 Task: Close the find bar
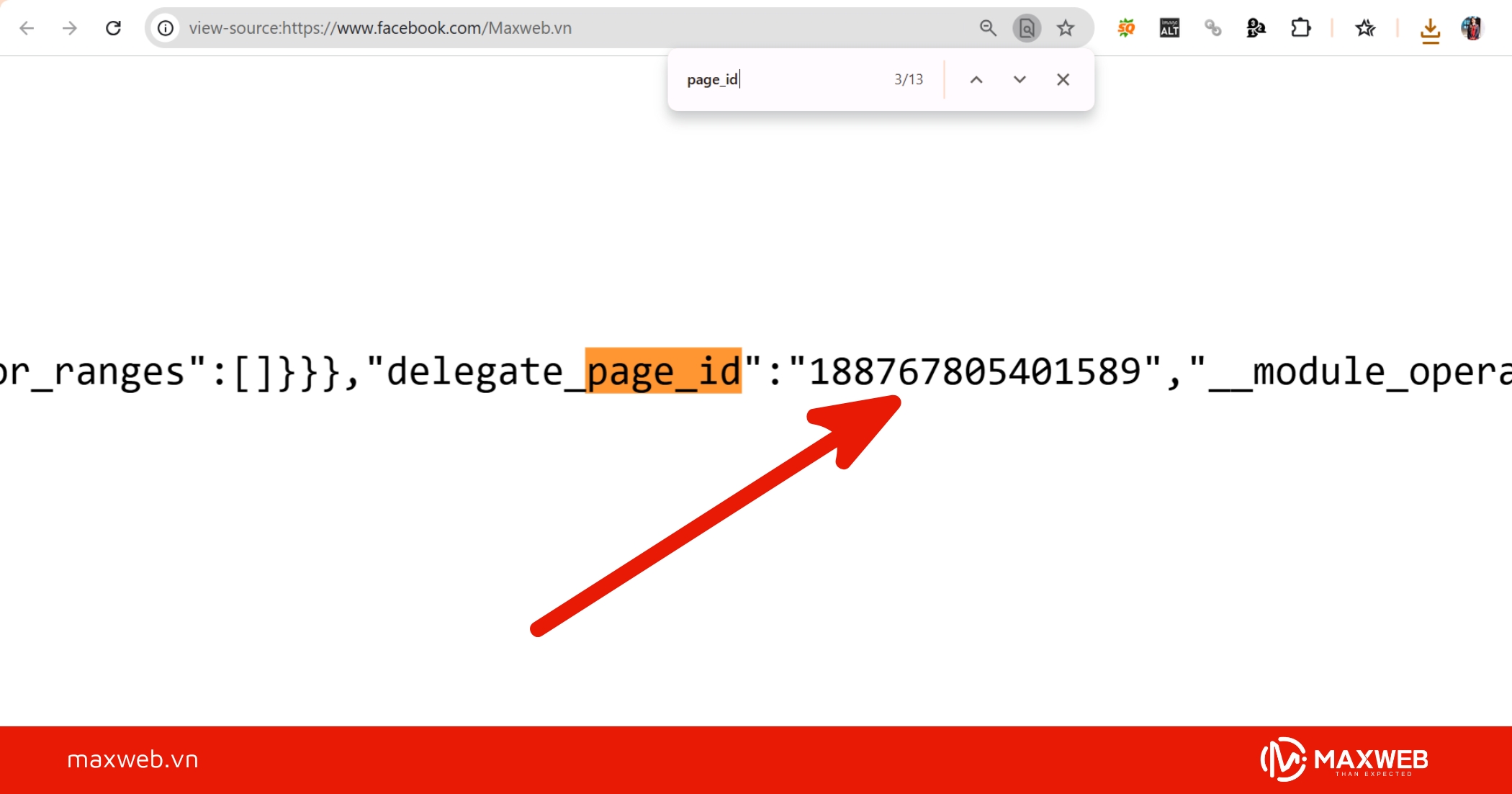(1063, 79)
